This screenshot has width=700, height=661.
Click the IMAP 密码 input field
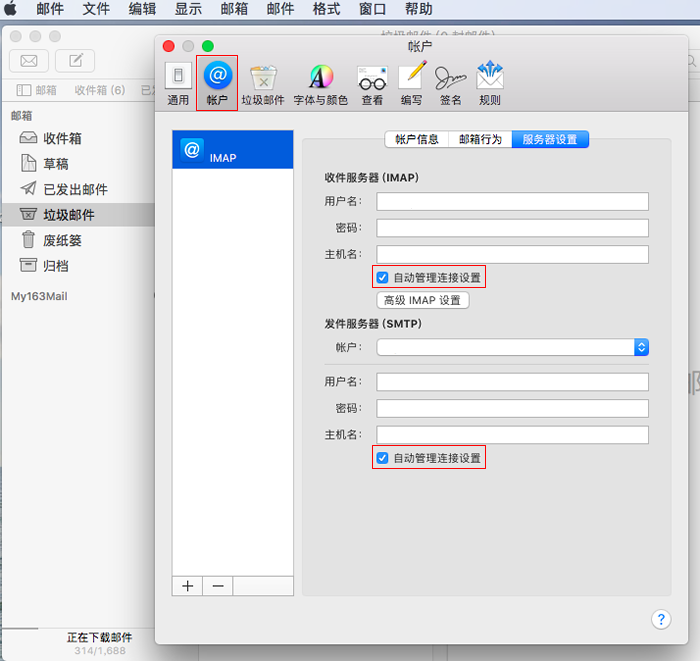click(x=512, y=228)
